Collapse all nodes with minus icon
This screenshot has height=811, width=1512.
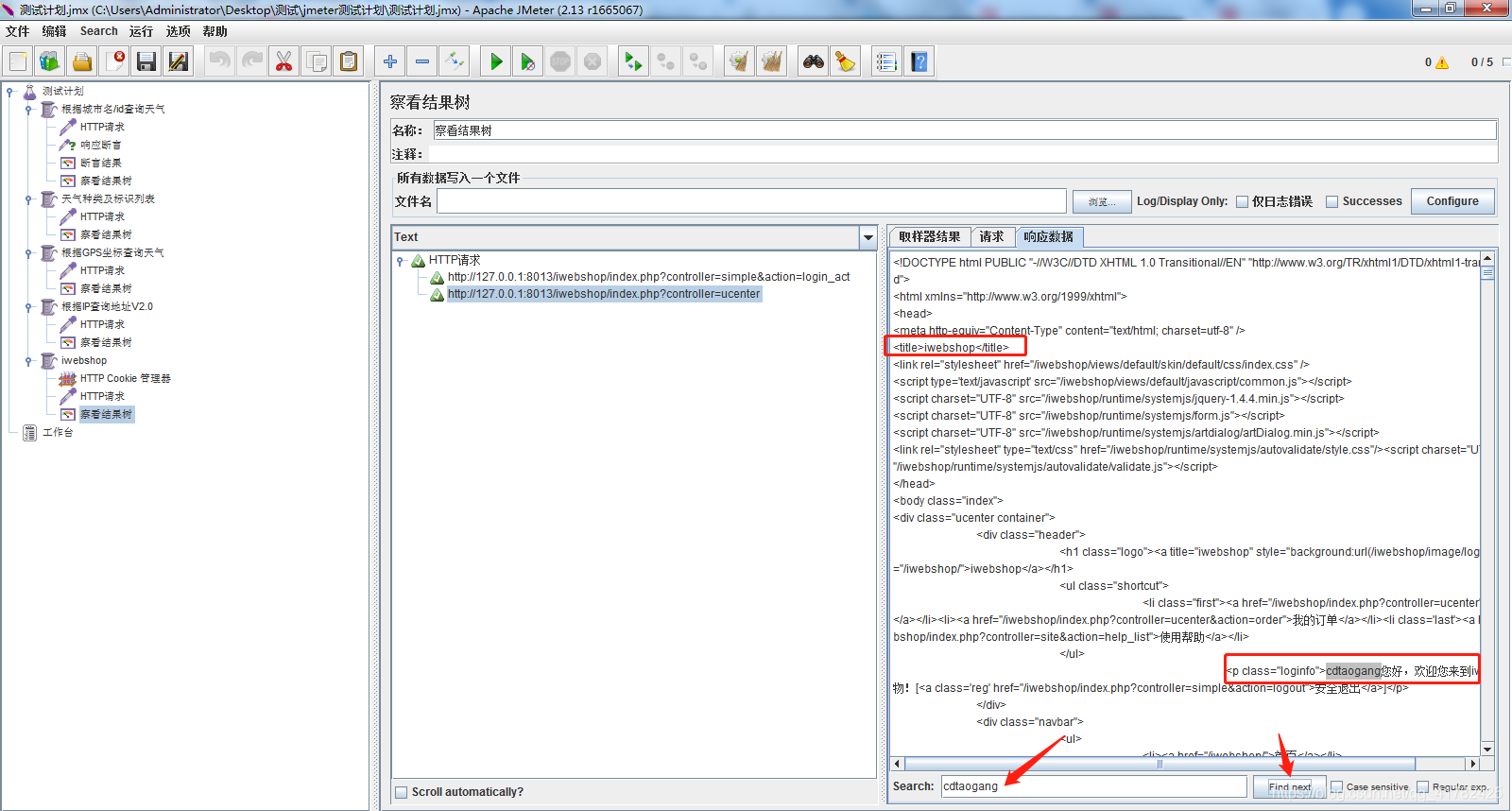pos(422,61)
